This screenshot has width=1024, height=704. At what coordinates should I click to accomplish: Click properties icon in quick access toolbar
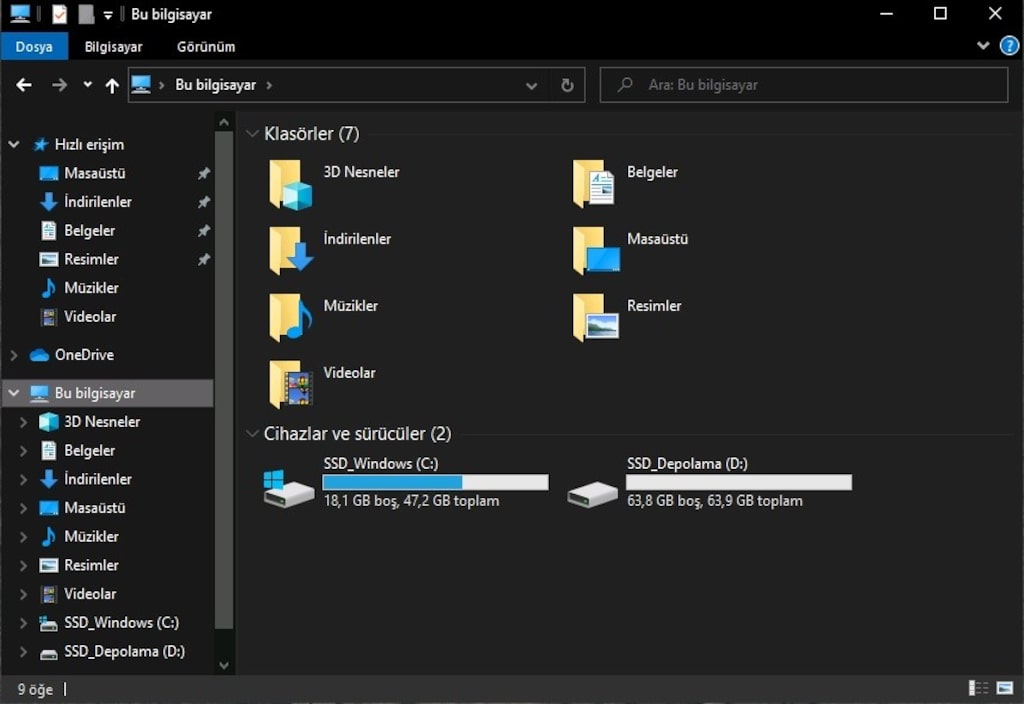[59, 14]
